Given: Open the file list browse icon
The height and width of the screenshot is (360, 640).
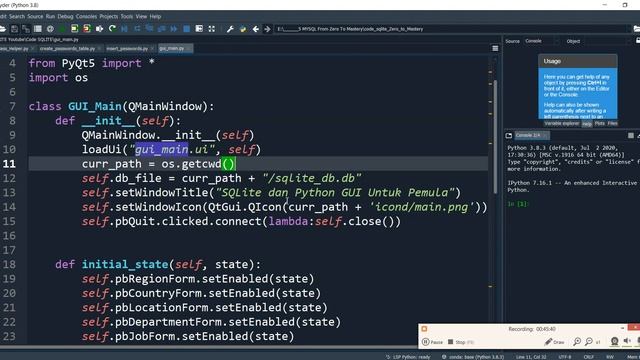Looking at the screenshot, I should 38,29.
